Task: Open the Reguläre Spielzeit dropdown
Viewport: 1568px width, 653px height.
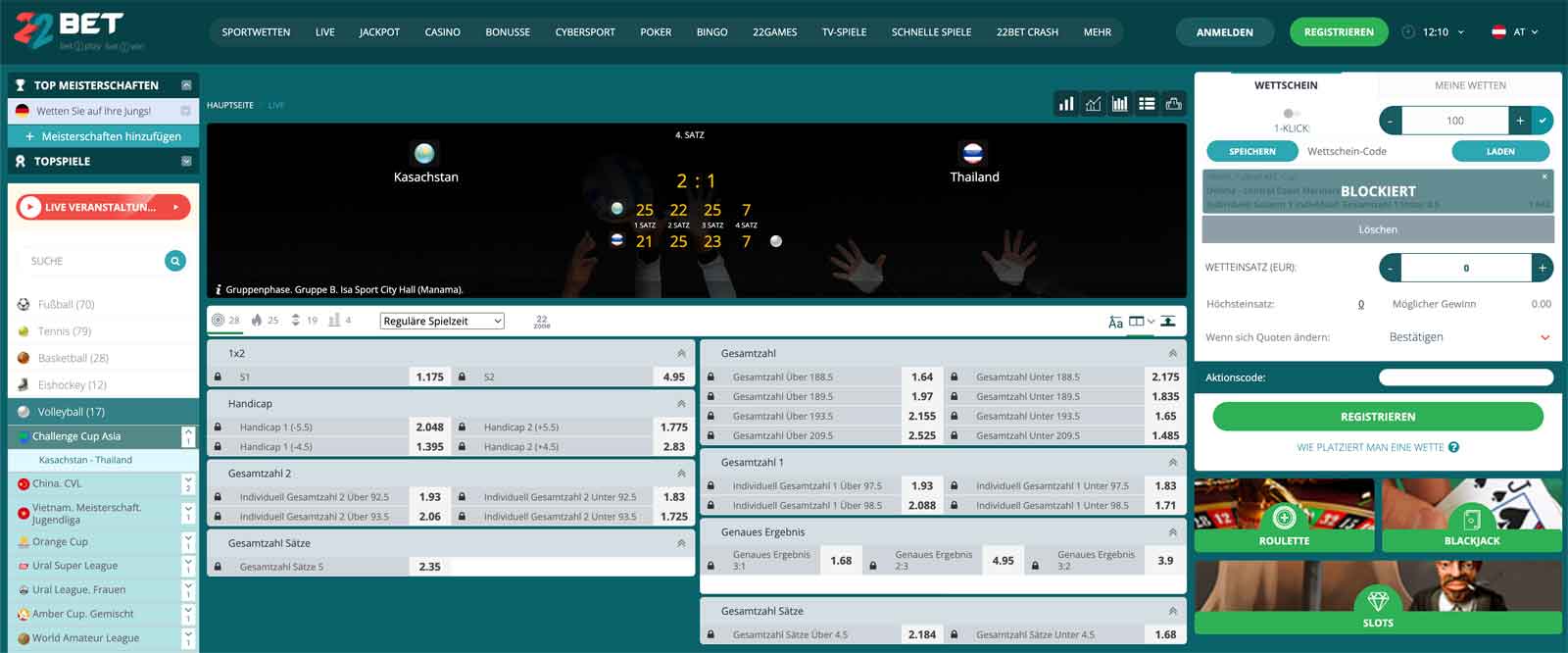Action: tap(442, 321)
